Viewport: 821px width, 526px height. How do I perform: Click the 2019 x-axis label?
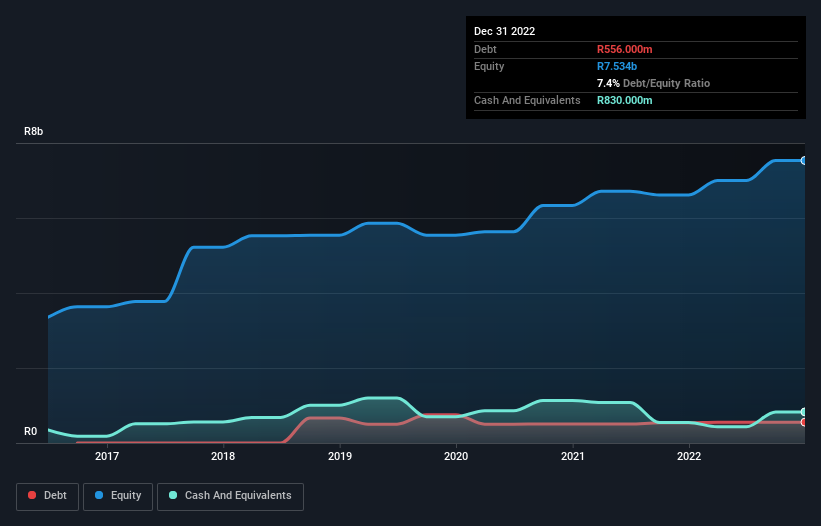click(x=340, y=456)
